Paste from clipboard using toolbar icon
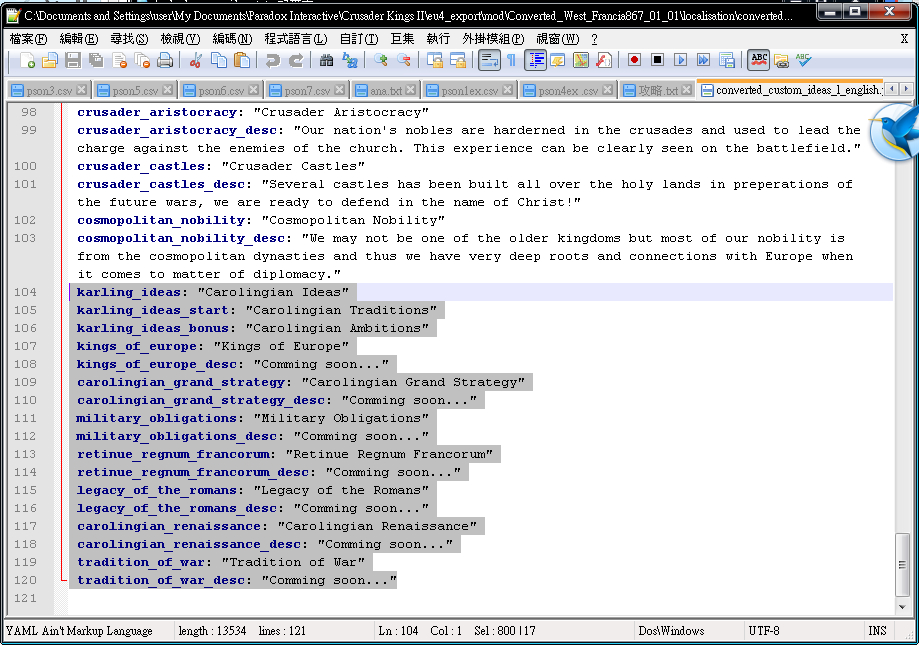 tap(241, 60)
